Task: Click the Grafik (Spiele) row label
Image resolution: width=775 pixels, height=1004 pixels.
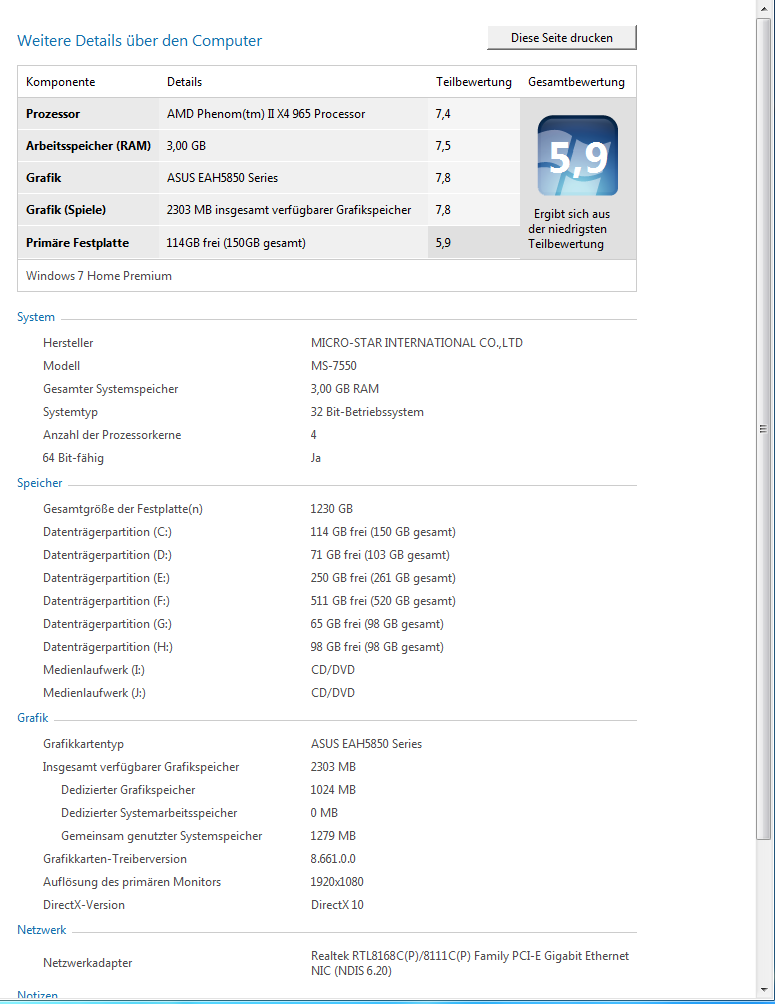Action: (66, 210)
